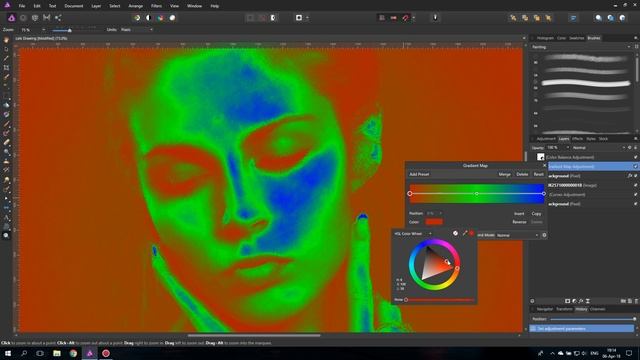Open the Gradient Map settings gear icon
This screenshot has height=360, width=640.
(x=544, y=235)
